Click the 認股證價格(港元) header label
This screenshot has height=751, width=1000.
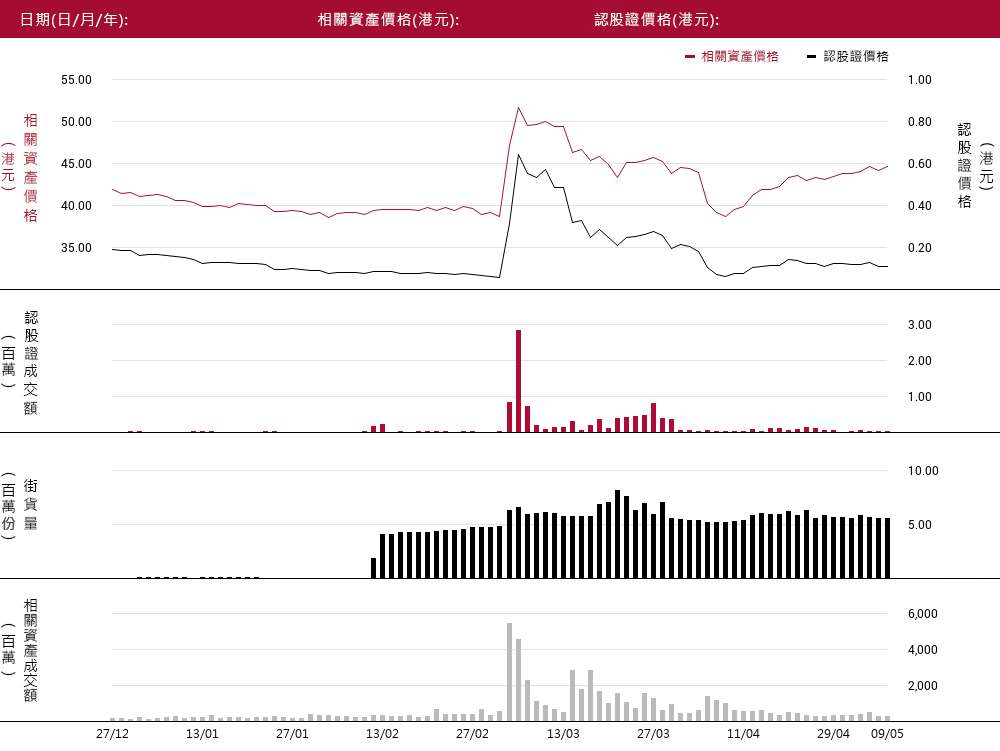pyautogui.click(x=657, y=20)
